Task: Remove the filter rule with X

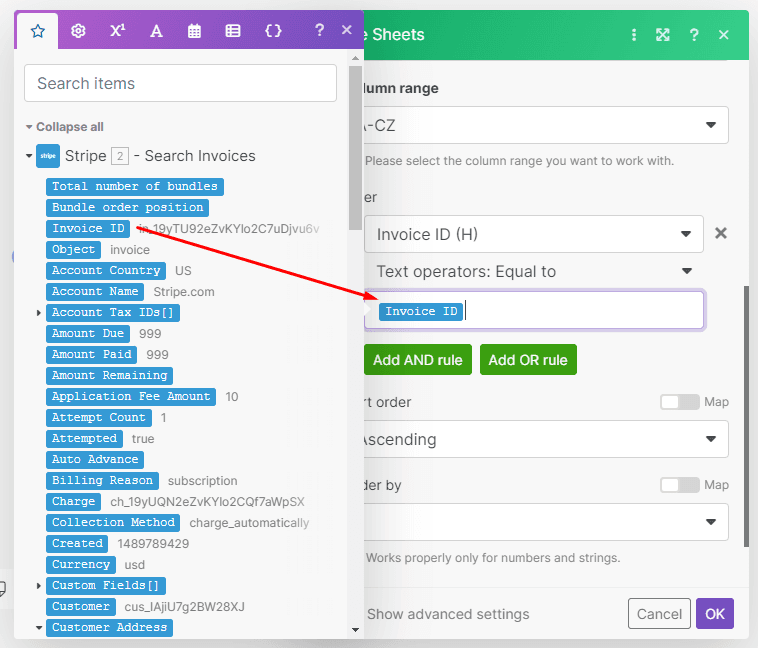Action: pyautogui.click(x=720, y=234)
